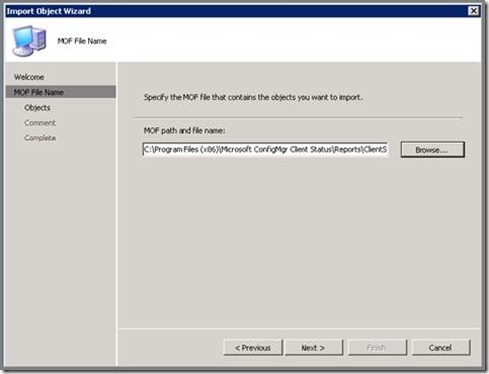Cancel the Import Object Wizard

[441, 348]
